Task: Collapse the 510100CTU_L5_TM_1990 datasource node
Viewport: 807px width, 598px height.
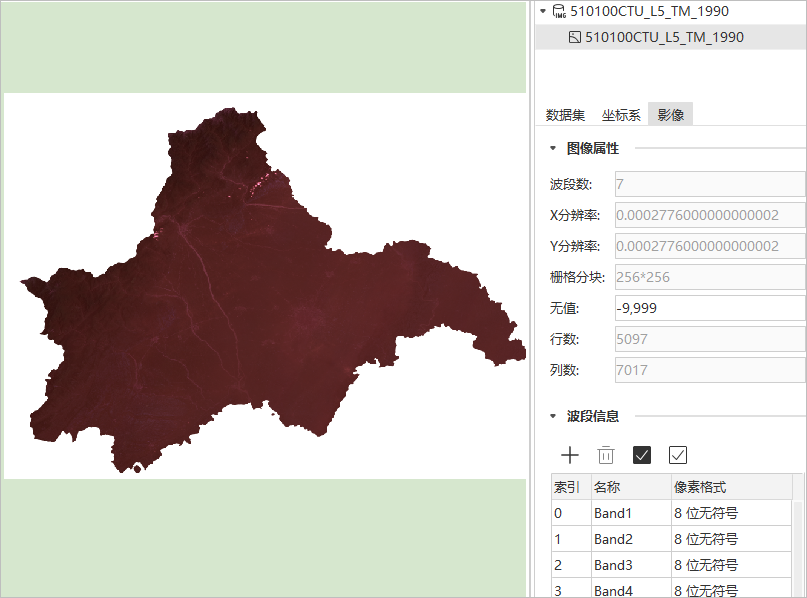Action: 542,12
